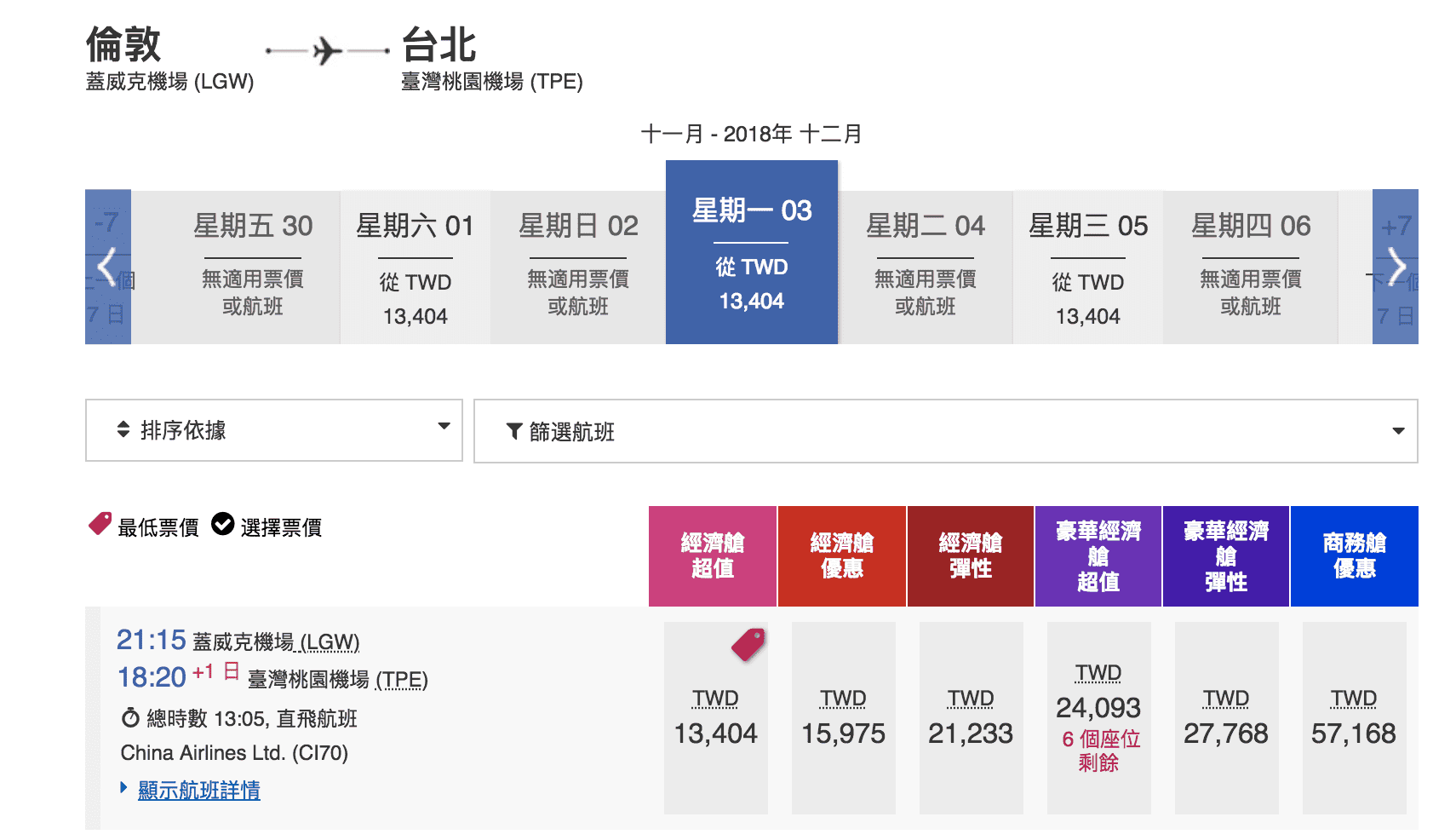
Task: Click the origin city 倫敦 heading
Action: click(123, 44)
